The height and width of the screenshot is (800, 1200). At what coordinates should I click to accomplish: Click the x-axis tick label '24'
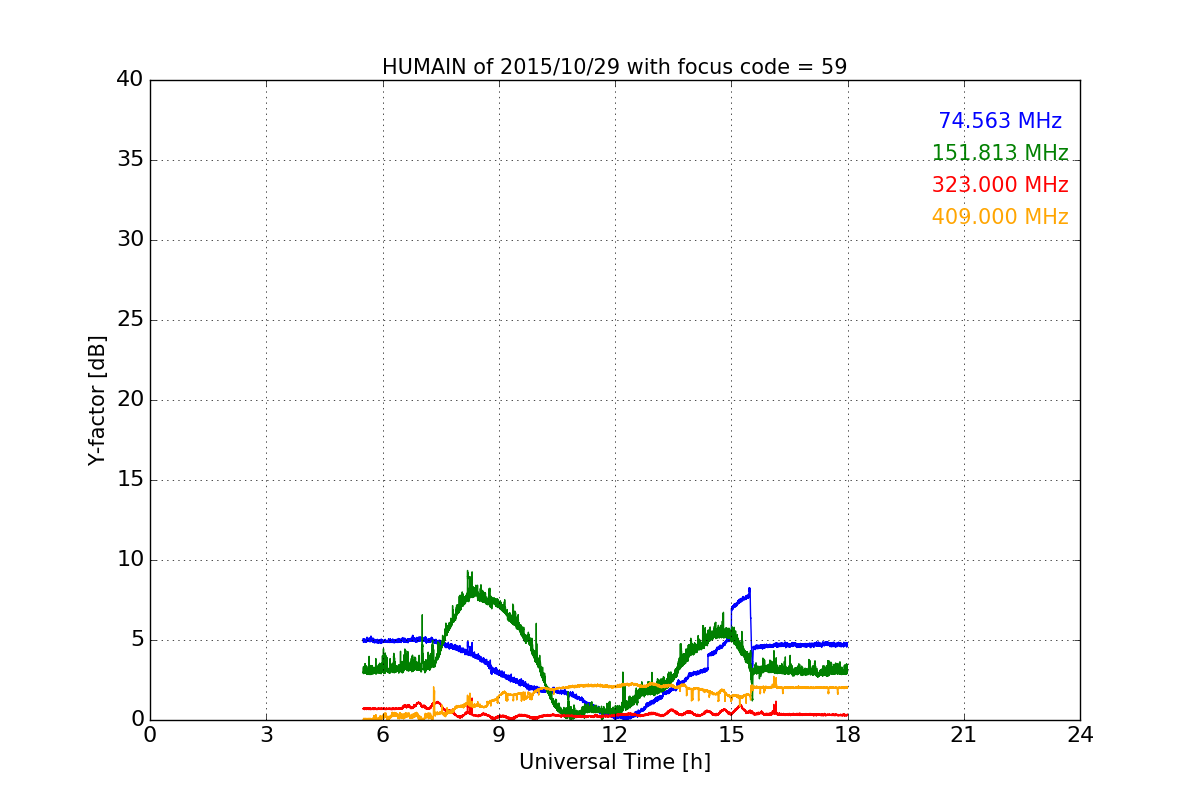coord(1080,735)
